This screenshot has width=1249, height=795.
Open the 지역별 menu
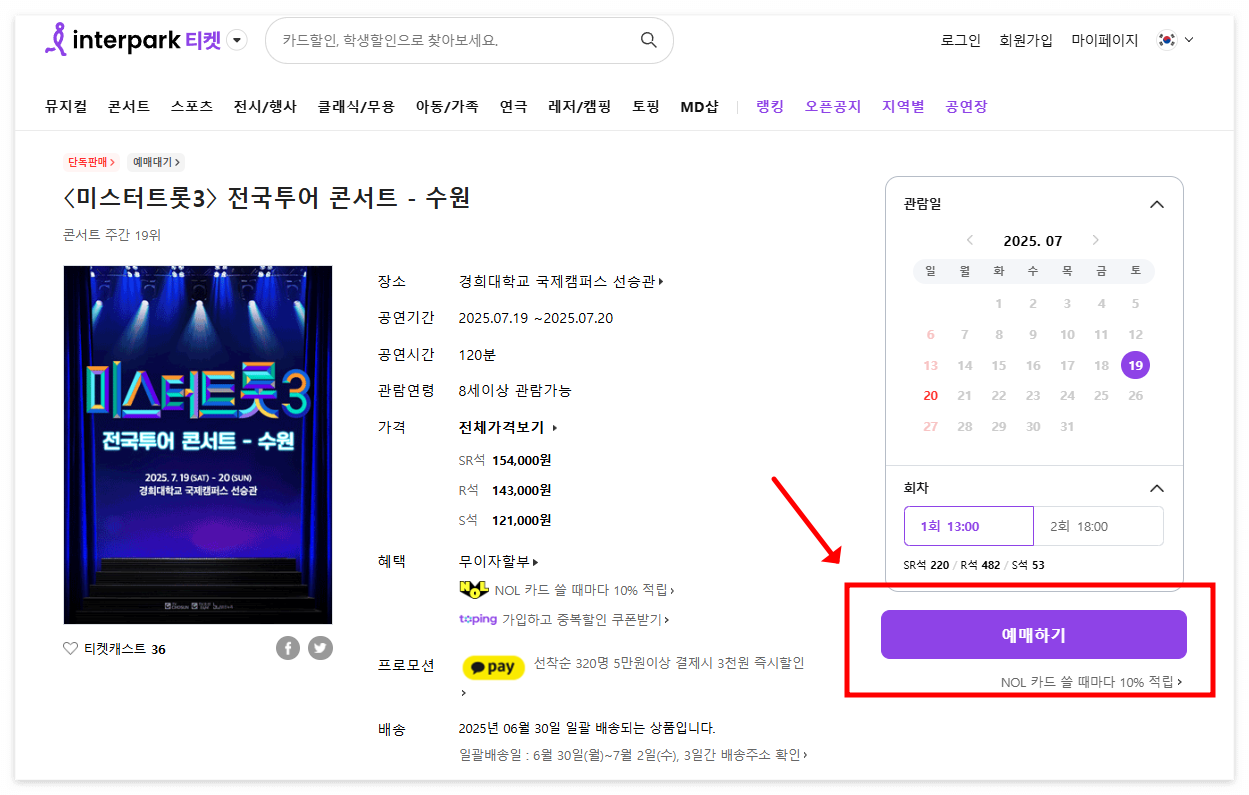[x=903, y=106]
